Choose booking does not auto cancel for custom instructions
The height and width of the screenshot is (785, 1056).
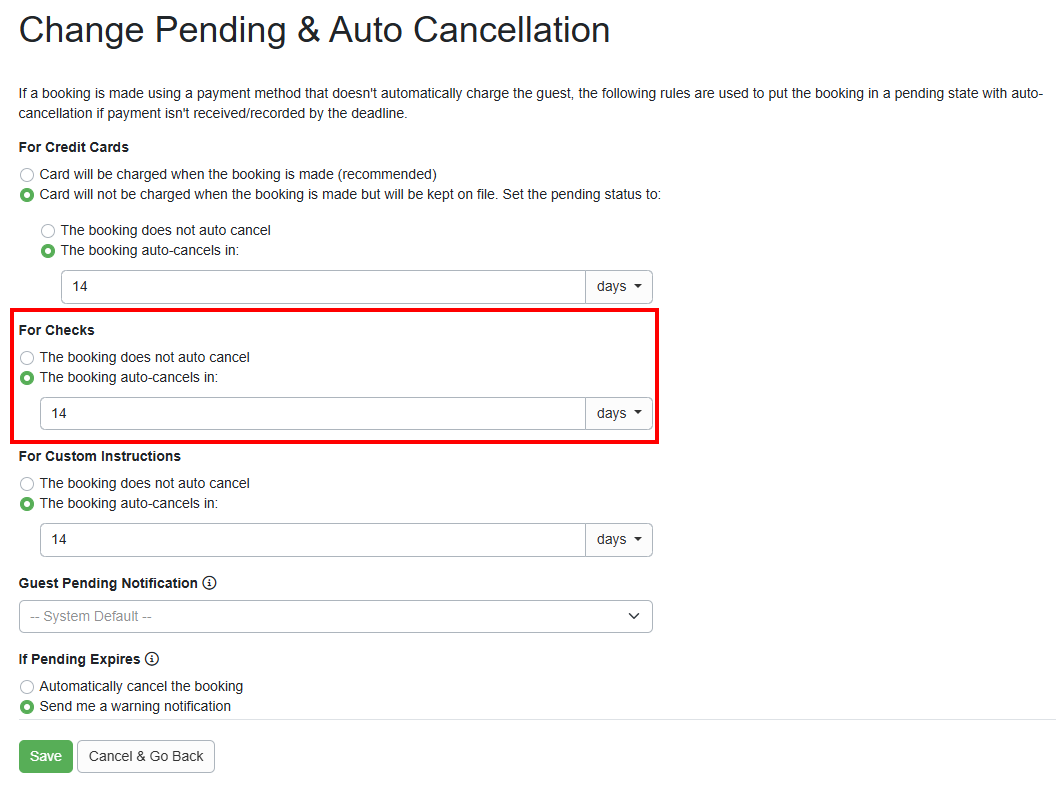point(26,483)
